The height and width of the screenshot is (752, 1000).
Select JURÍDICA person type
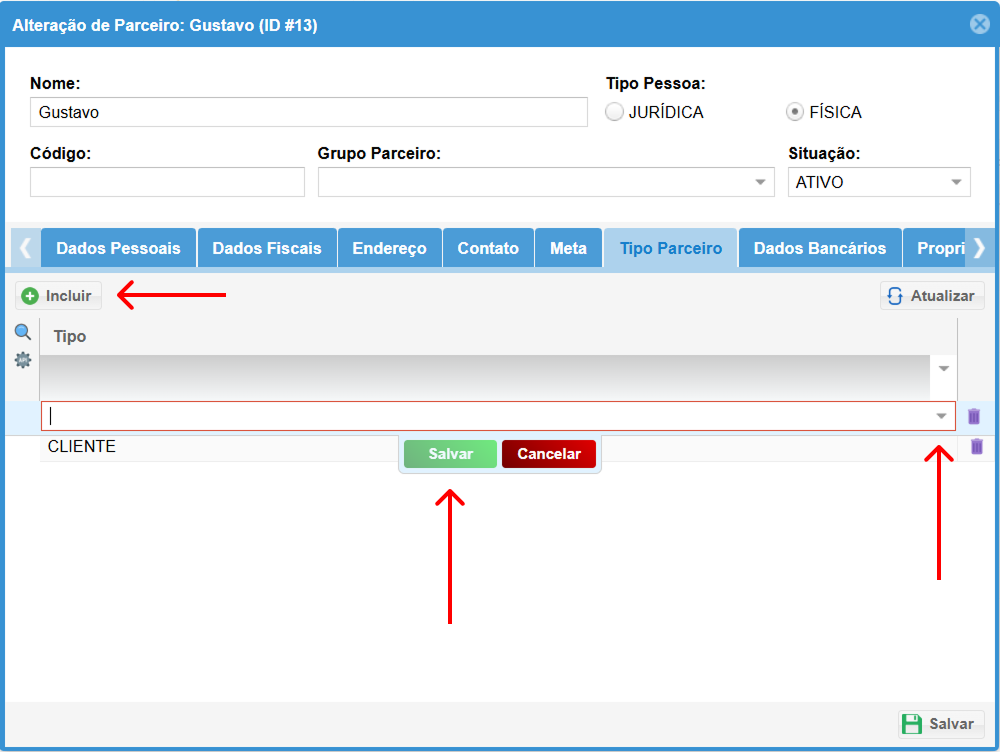click(615, 112)
